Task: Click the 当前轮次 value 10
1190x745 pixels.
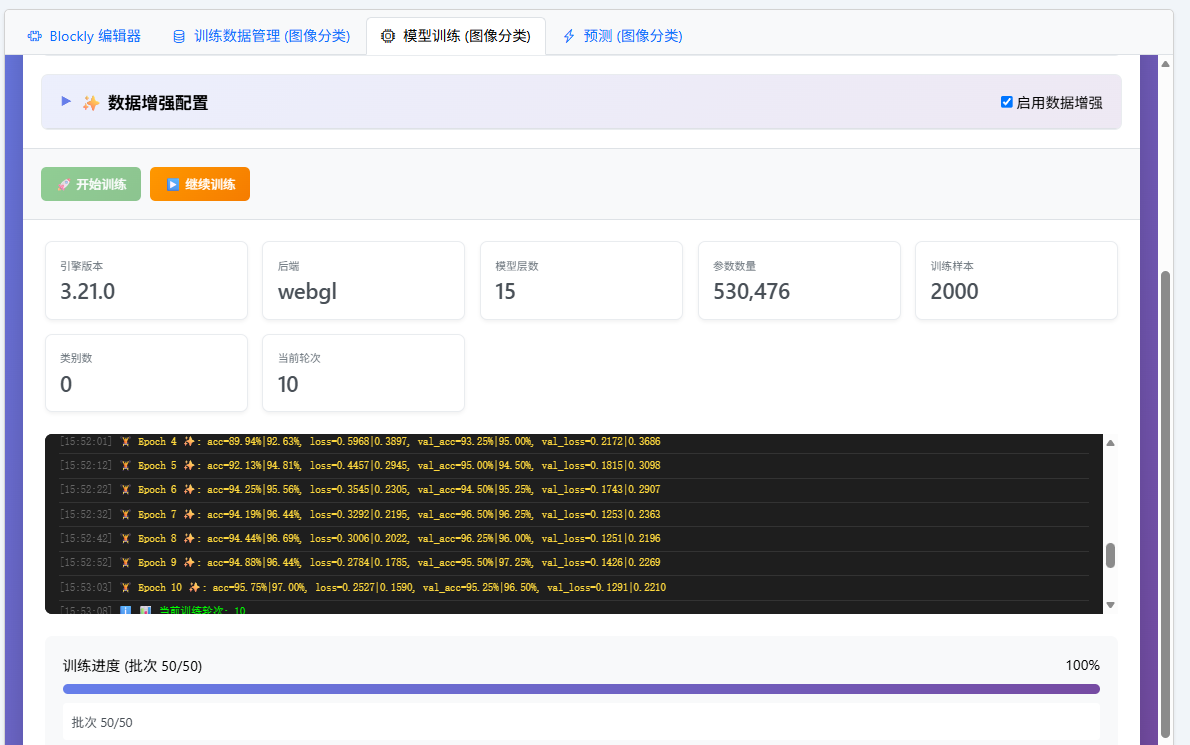Action: tap(288, 385)
